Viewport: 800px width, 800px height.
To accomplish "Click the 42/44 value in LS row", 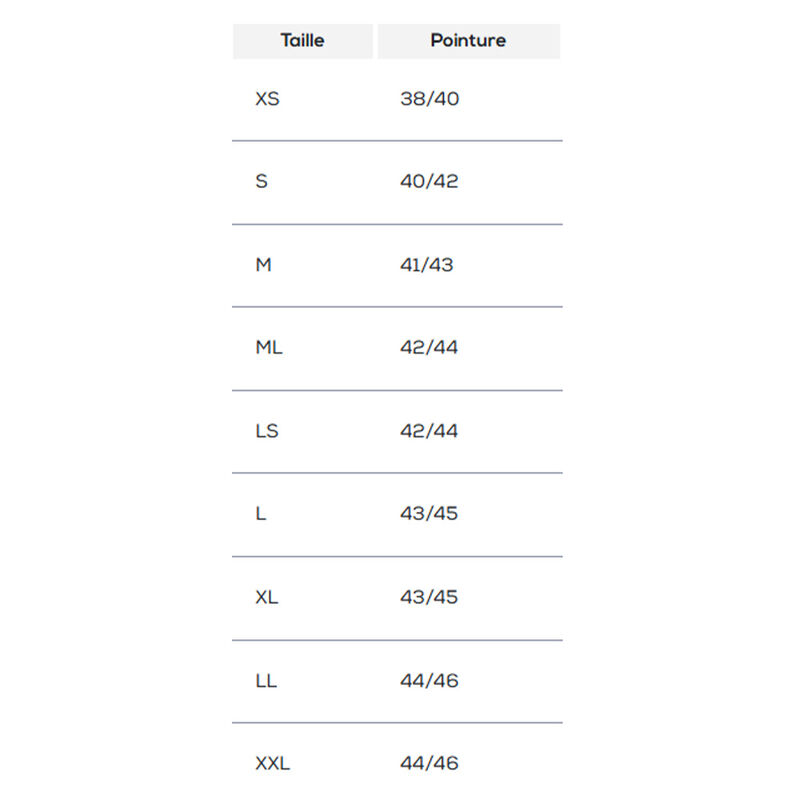I will [429, 431].
